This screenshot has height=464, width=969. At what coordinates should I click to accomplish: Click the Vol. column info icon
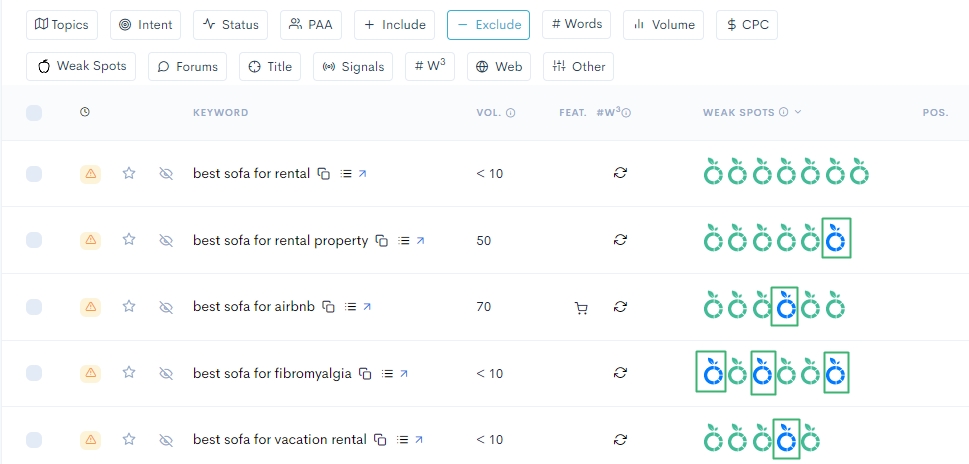coord(511,113)
